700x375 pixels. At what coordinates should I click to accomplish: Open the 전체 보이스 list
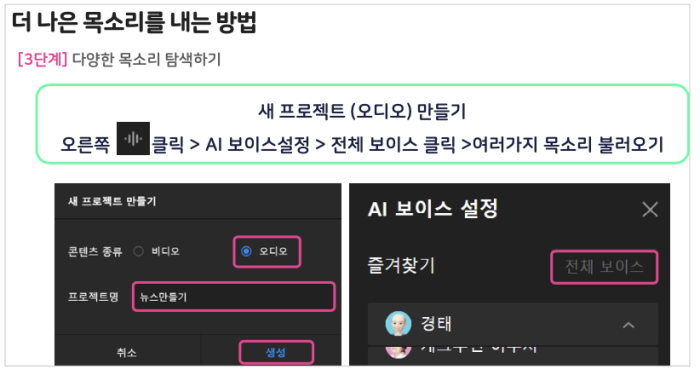tap(604, 267)
